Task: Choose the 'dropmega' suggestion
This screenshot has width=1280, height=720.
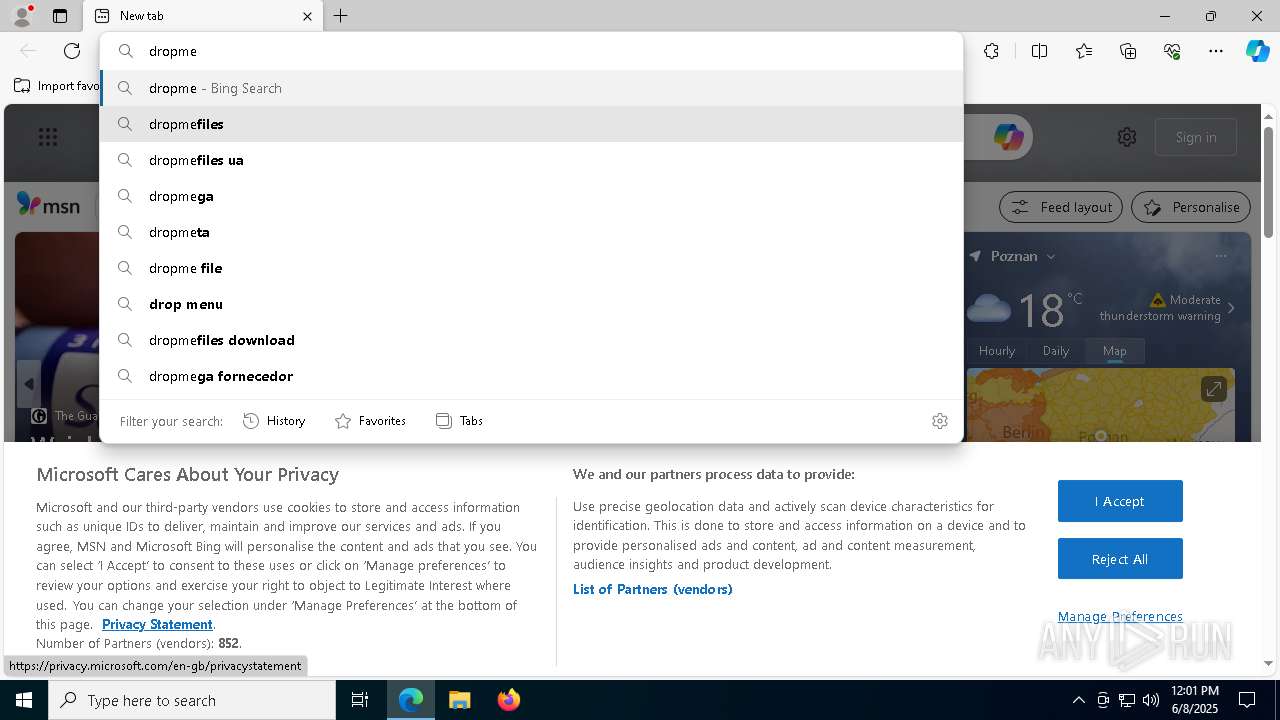Action: pos(531,196)
